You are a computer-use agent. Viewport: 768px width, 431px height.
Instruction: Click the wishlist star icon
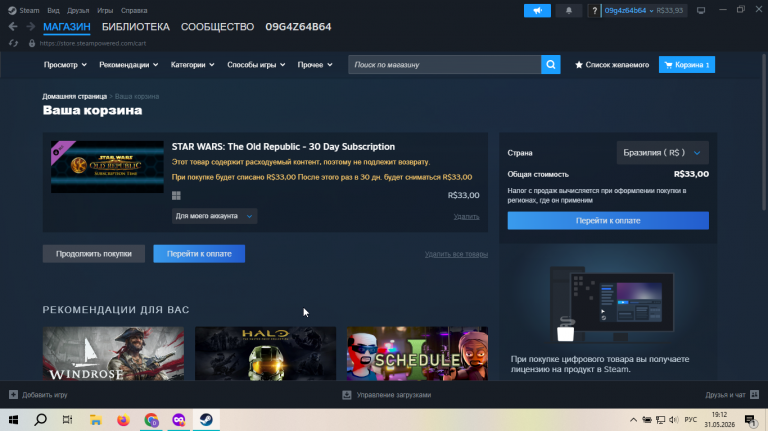pyautogui.click(x=578, y=65)
